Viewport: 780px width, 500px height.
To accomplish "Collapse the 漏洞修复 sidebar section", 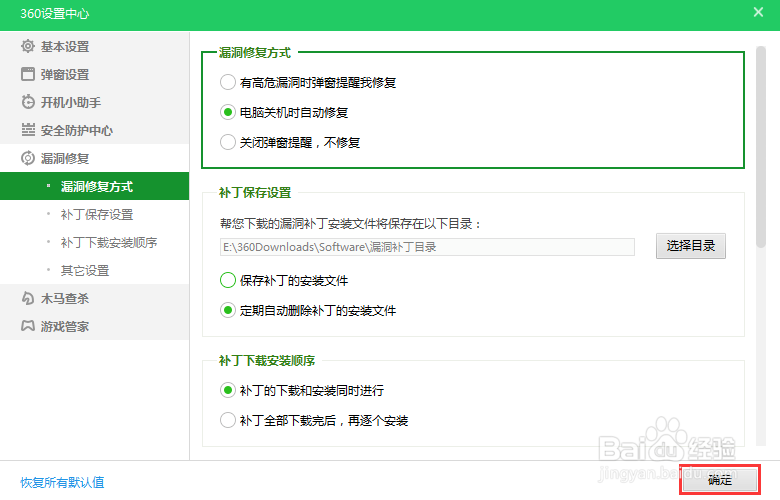I will [x=95, y=158].
